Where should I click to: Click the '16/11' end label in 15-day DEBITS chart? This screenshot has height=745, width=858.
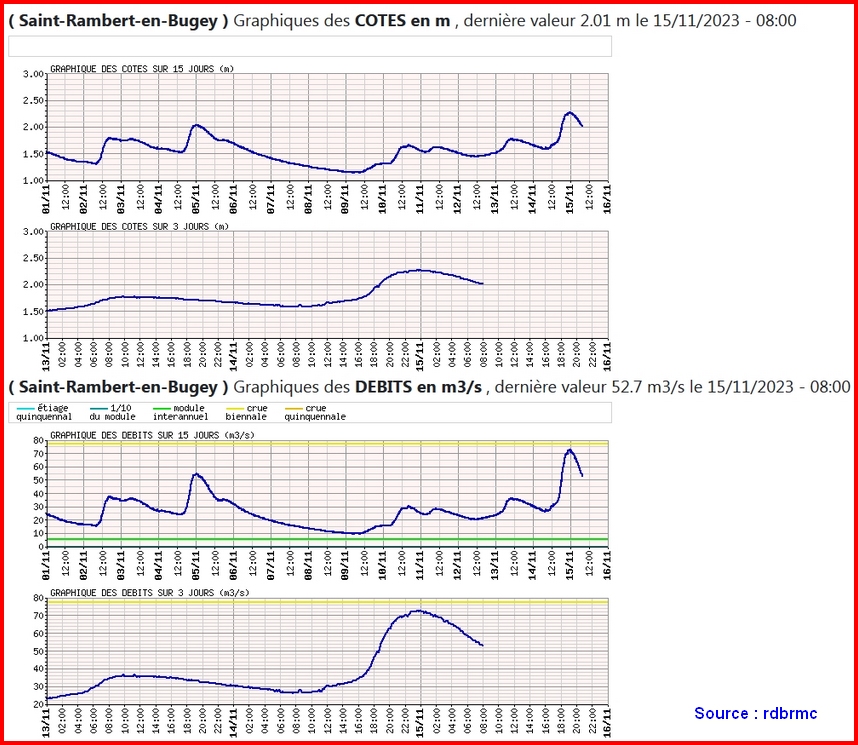pyautogui.click(x=607, y=565)
